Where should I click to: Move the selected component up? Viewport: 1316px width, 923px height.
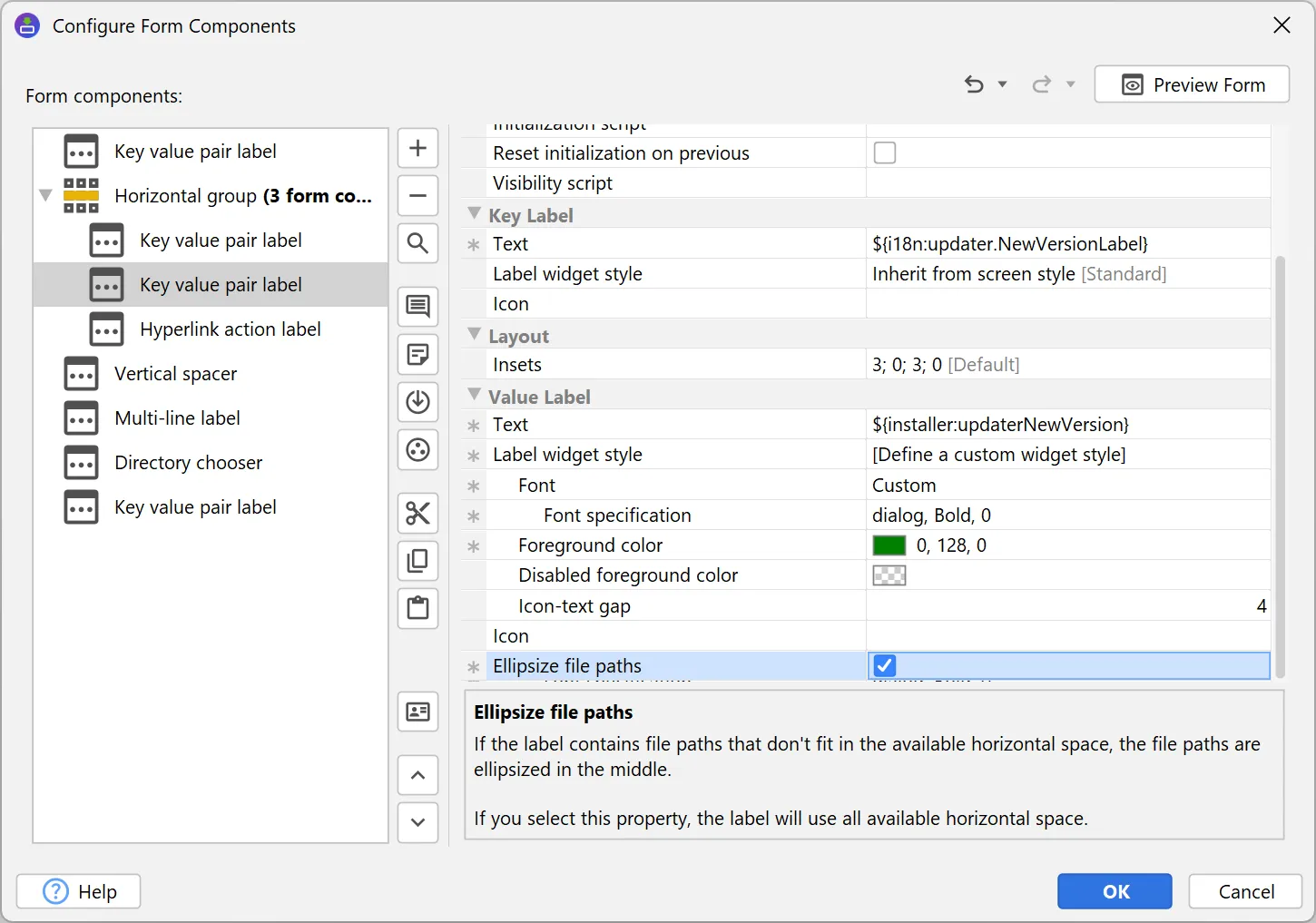[x=417, y=775]
